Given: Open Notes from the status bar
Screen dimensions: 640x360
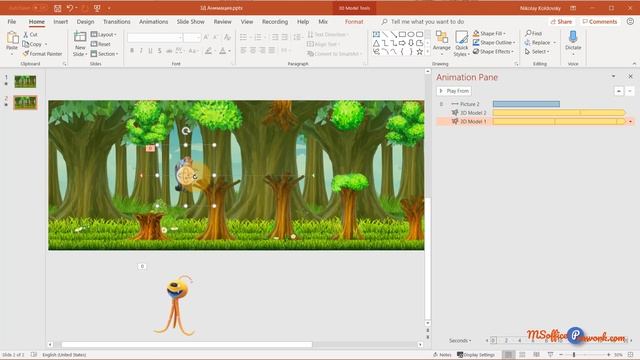Looking at the screenshot, I should [x=442, y=355].
